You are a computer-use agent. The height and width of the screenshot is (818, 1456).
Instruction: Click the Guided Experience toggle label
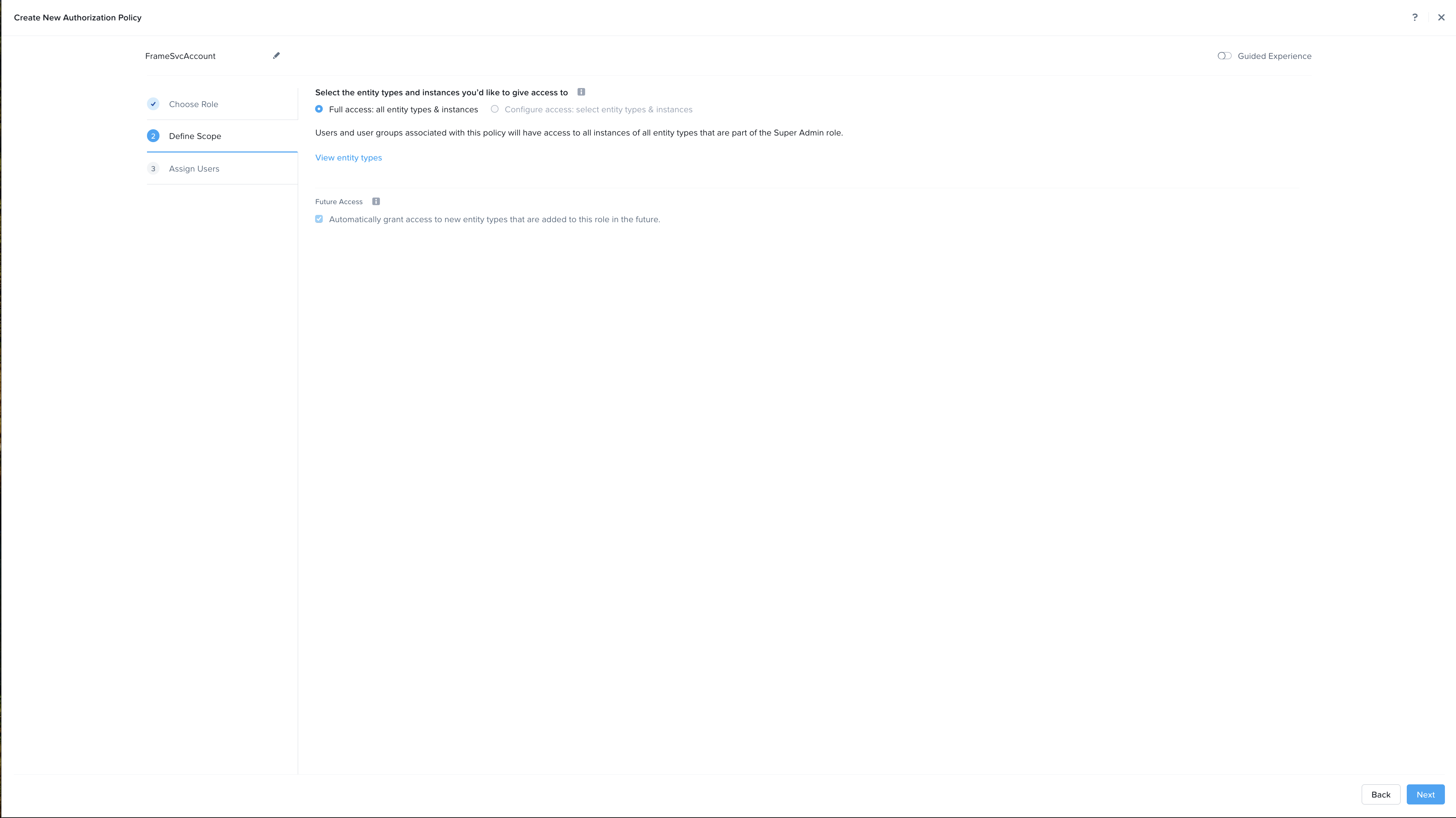[x=1275, y=55]
